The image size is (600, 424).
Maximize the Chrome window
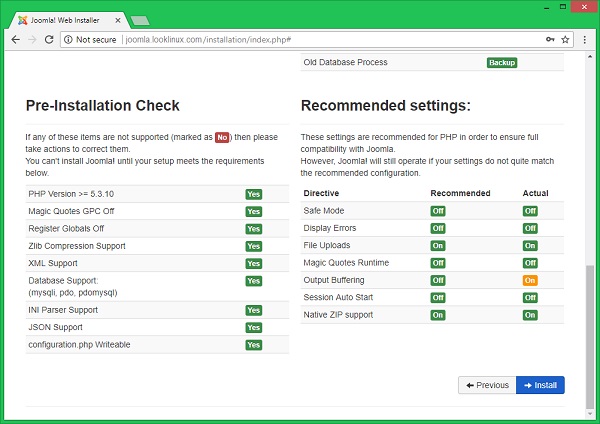[x=563, y=7]
